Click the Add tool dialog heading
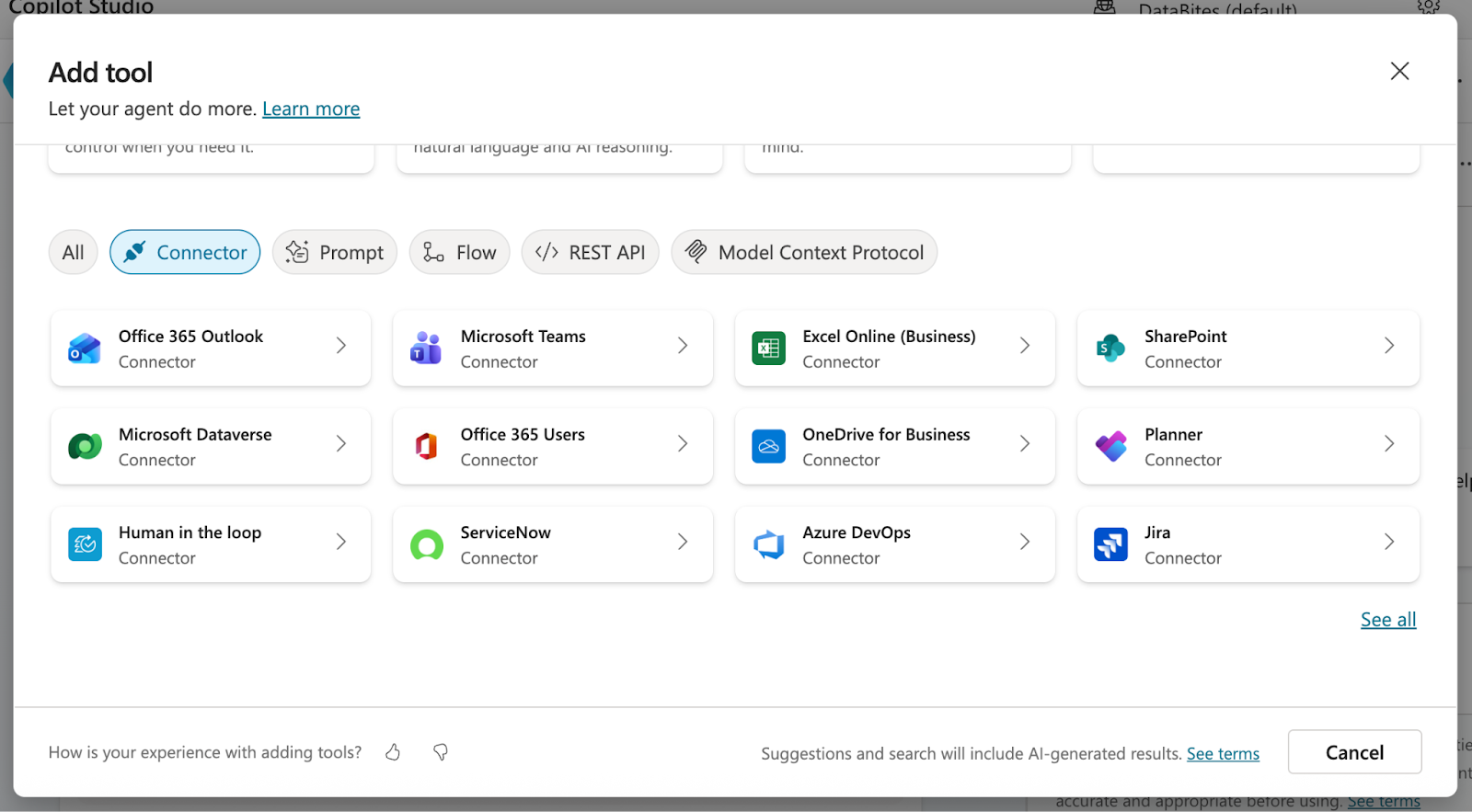Image resolution: width=1472 pixels, height=812 pixels. pos(101,72)
